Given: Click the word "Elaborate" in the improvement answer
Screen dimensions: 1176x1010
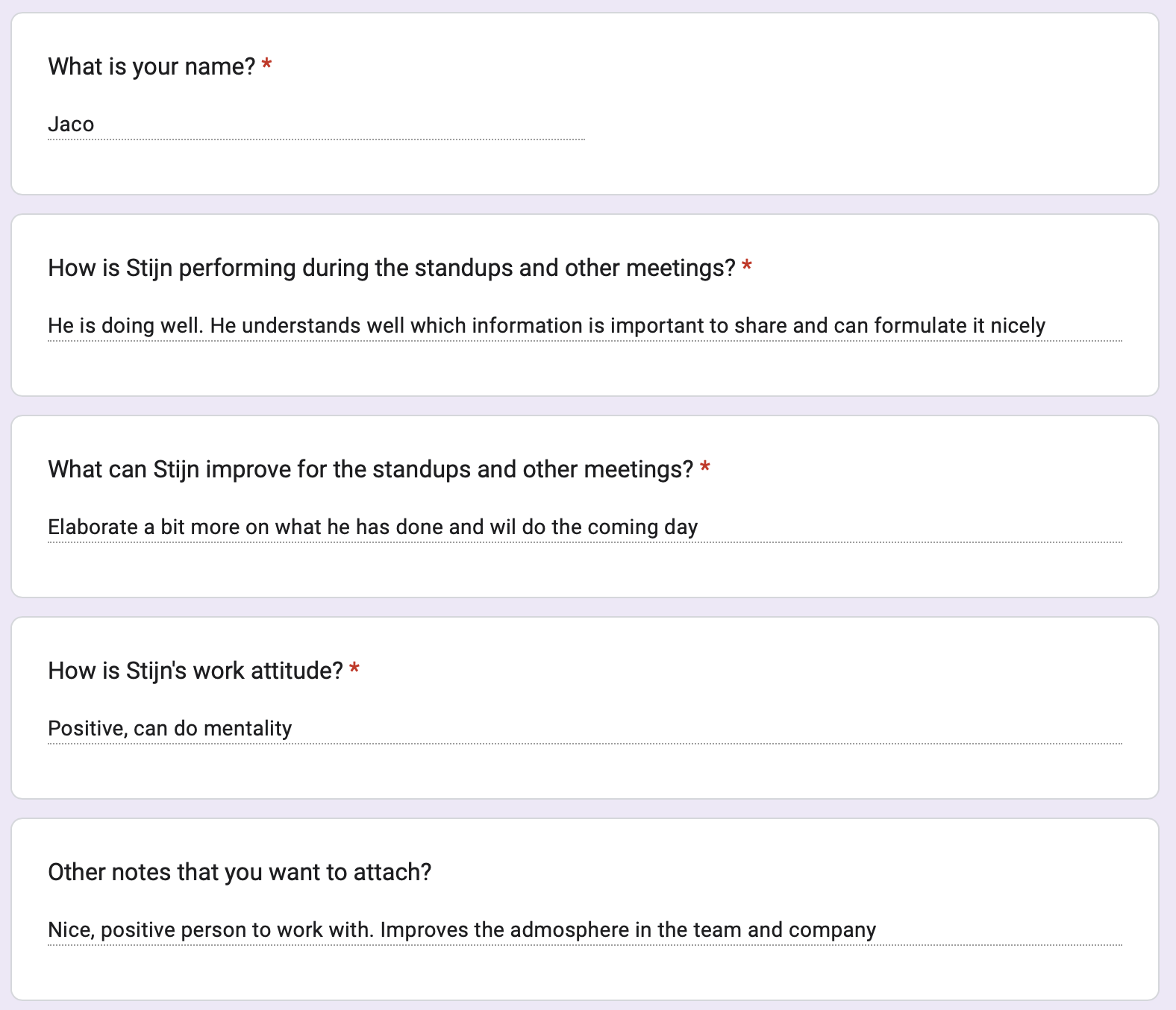Looking at the screenshot, I should [93, 527].
